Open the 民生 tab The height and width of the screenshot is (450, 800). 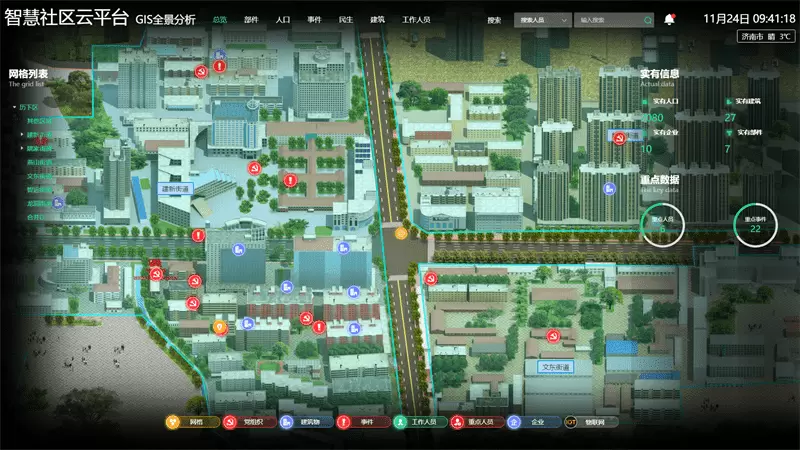coord(345,20)
